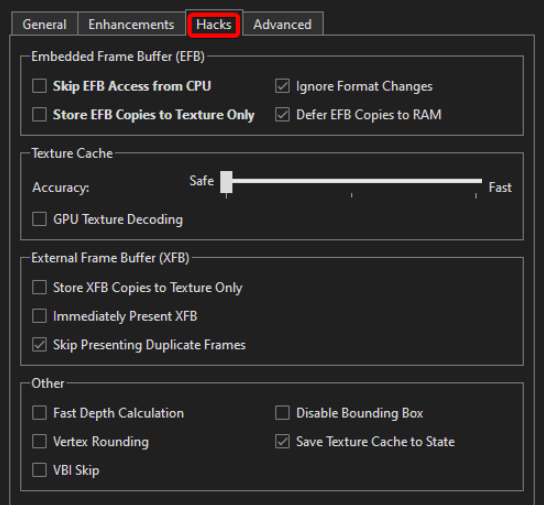Enable the Vertex Rounding option
The width and height of the screenshot is (544, 505).
coord(39,442)
